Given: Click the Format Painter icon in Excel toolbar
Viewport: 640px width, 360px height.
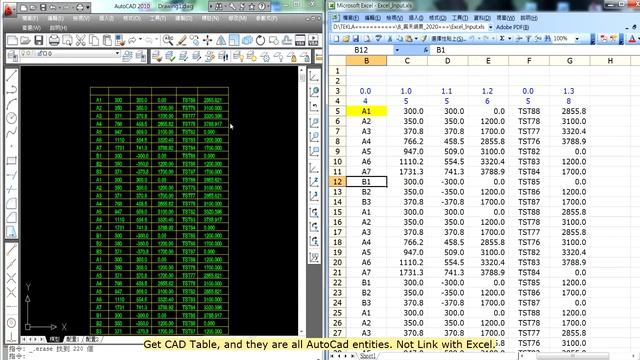Looking at the screenshot, I should (424, 38).
